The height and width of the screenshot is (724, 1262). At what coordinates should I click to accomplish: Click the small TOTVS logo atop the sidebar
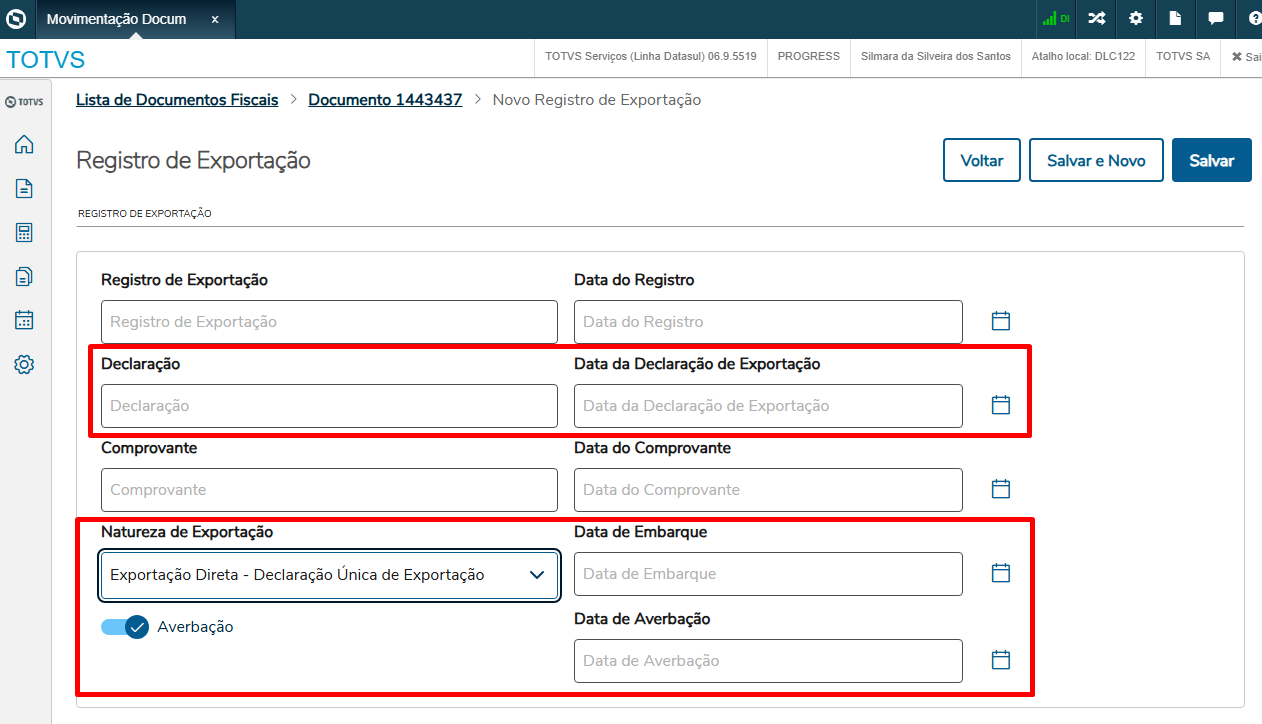[x=24, y=101]
